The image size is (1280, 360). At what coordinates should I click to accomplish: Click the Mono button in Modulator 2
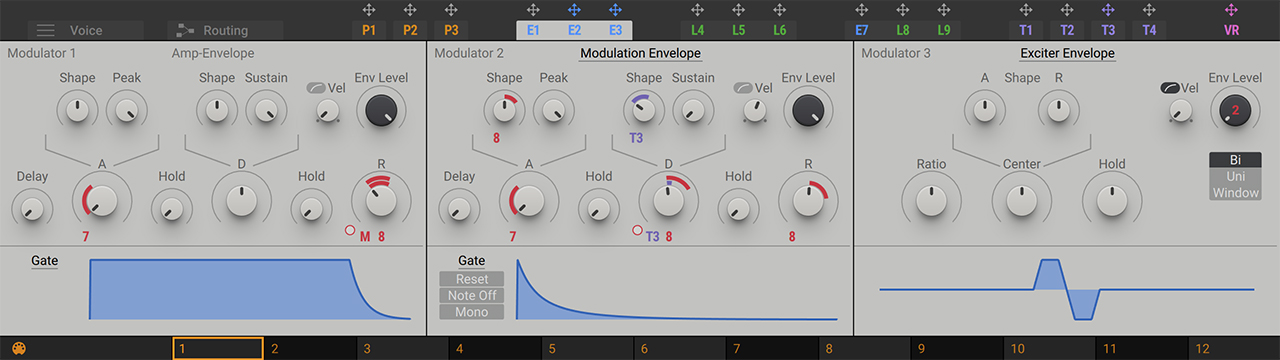click(x=472, y=312)
